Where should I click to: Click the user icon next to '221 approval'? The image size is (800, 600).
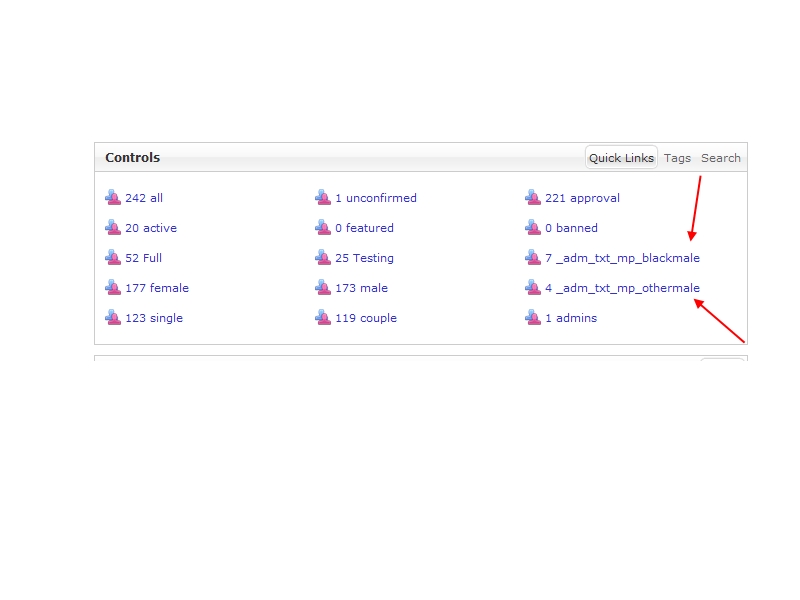(x=533, y=198)
